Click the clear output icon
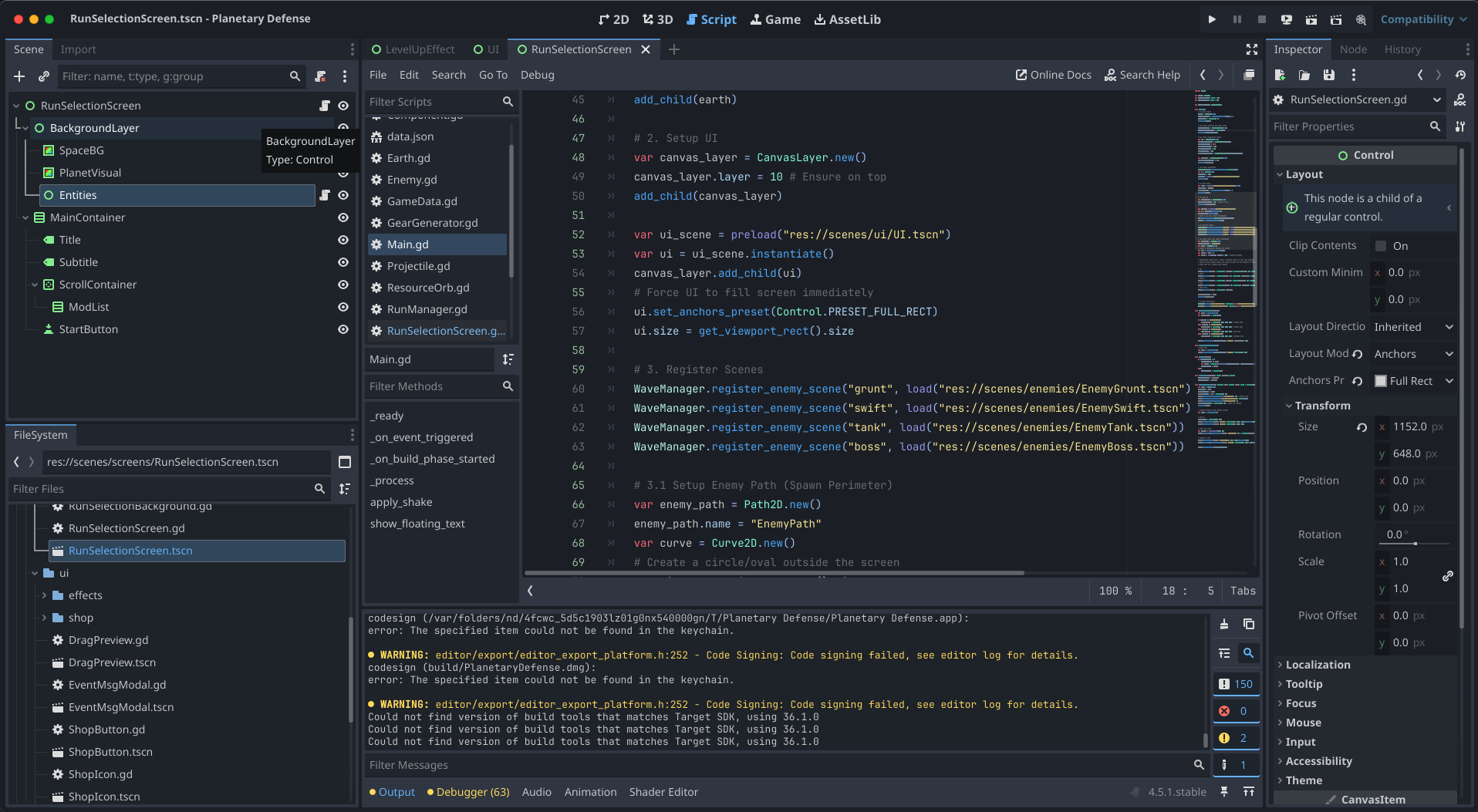The image size is (1478, 812). click(x=1224, y=624)
